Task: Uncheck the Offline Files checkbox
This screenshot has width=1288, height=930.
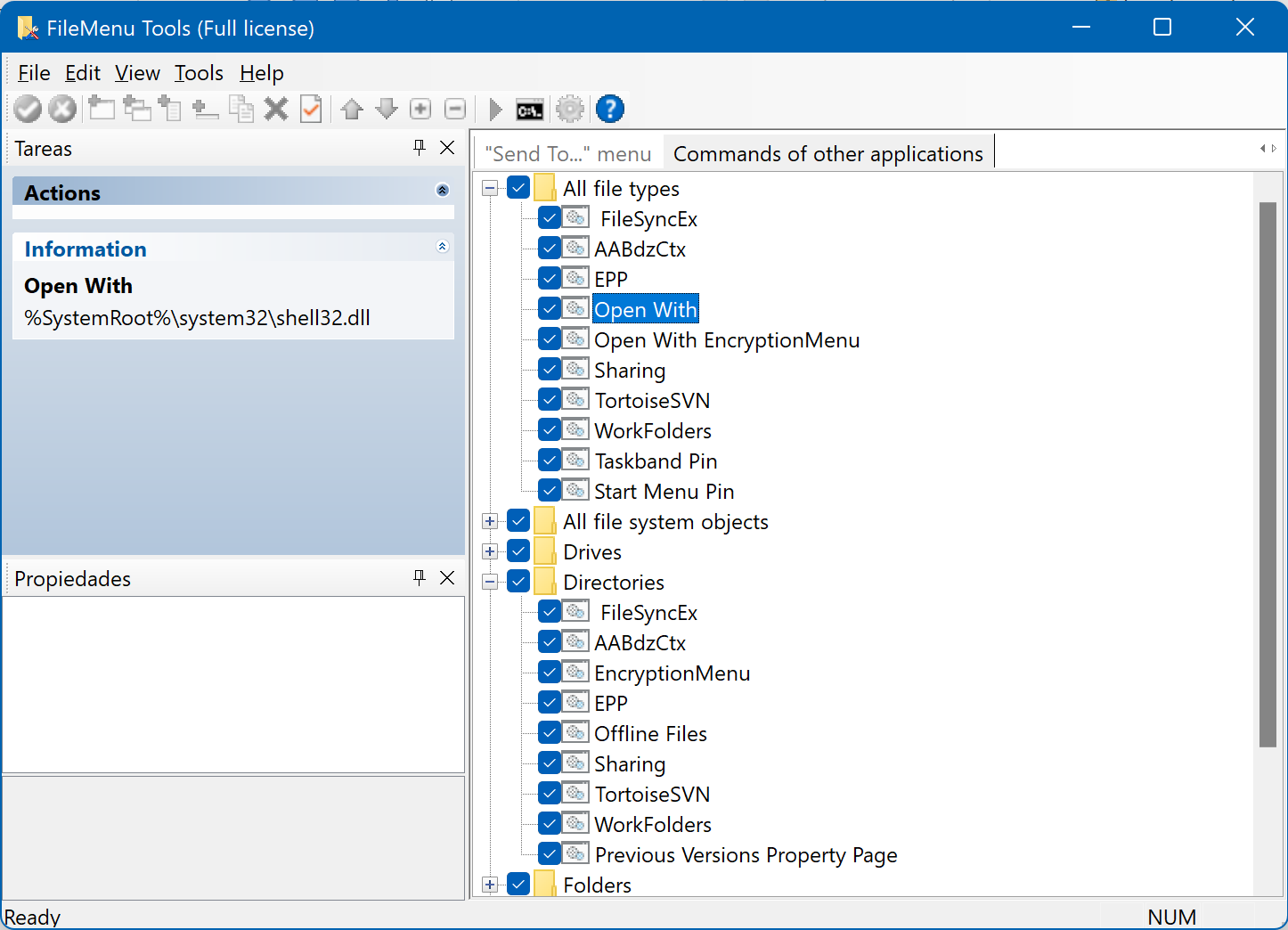Action: (x=550, y=733)
